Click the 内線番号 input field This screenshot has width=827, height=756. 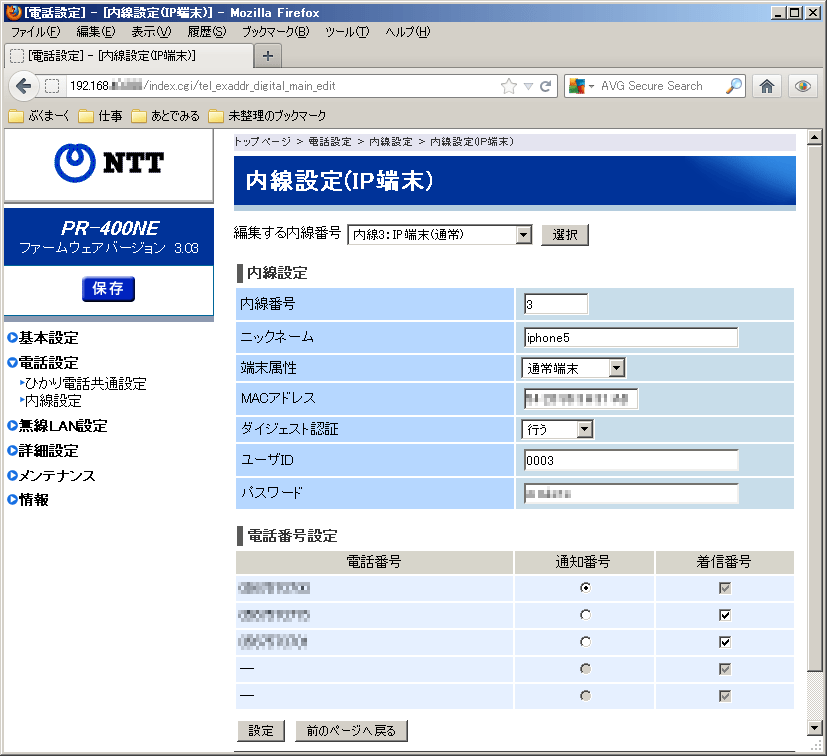click(x=556, y=304)
